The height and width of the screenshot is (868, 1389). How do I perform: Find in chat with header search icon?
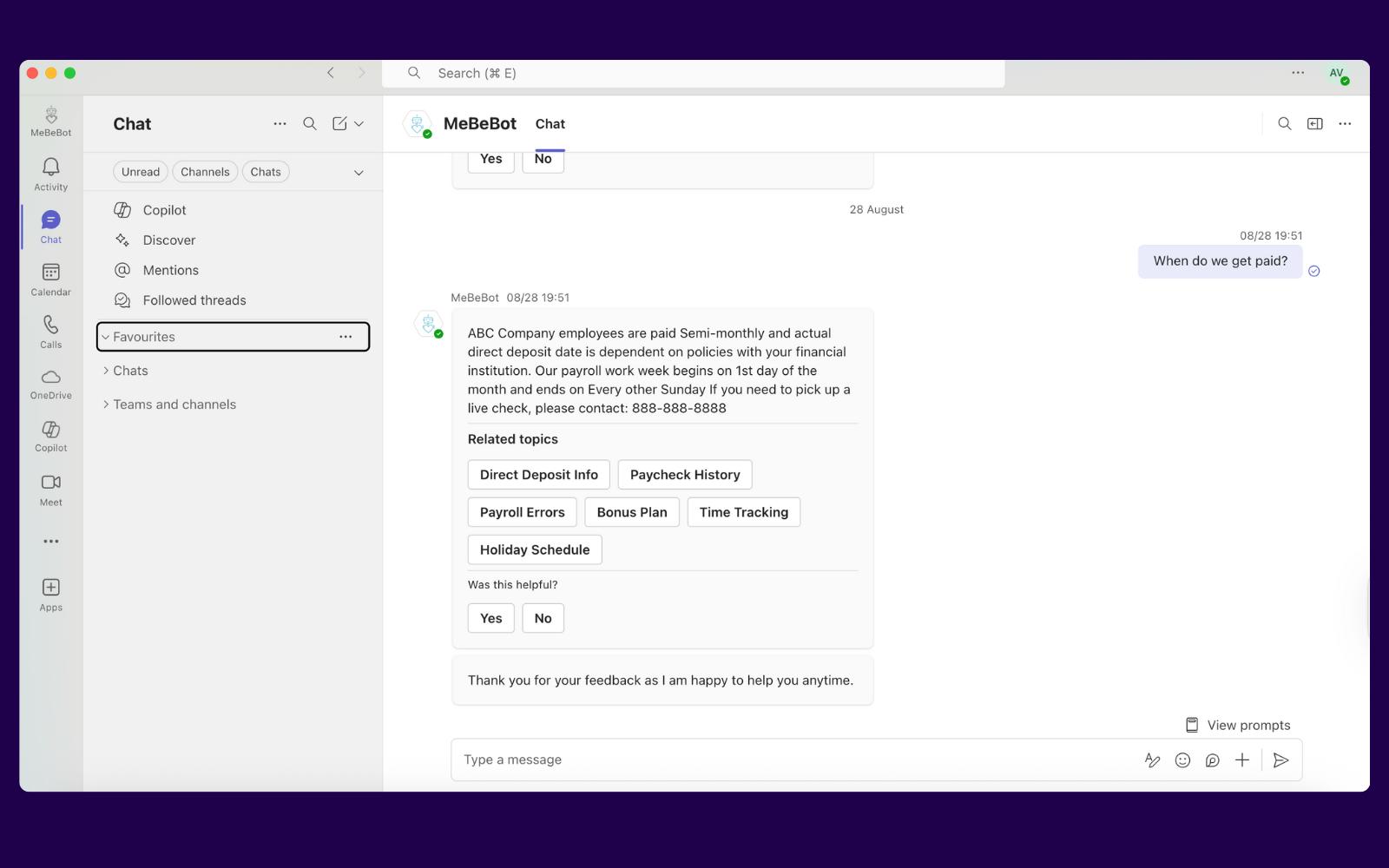click(x=1285, y=124)
